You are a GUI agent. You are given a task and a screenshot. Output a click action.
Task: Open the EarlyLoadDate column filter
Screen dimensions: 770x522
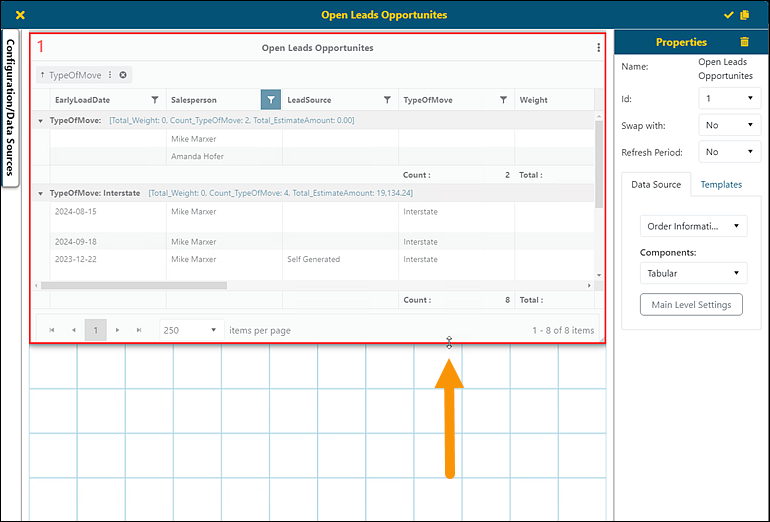click(154, 100)
